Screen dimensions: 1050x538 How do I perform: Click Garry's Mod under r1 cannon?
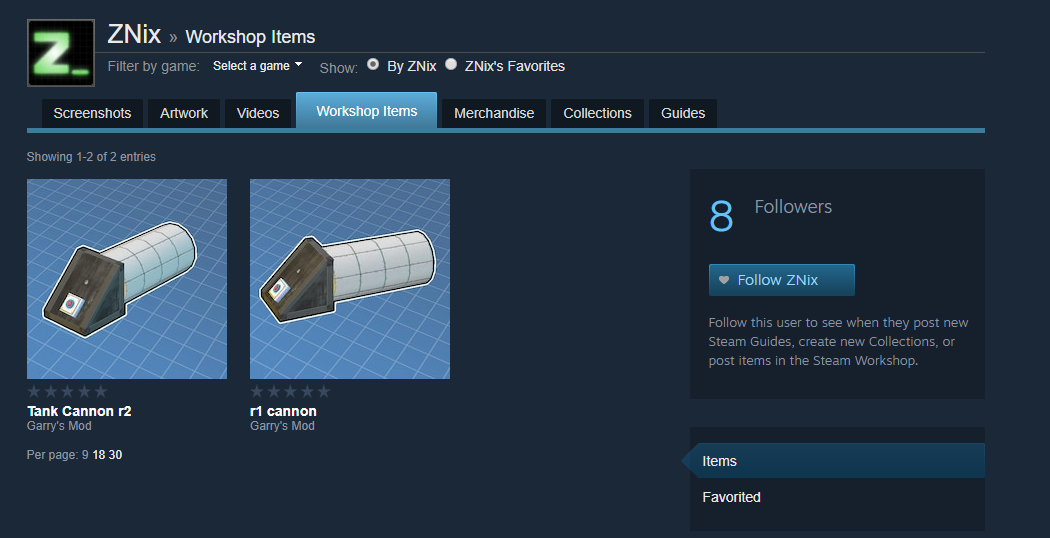(x=282, y=426)
